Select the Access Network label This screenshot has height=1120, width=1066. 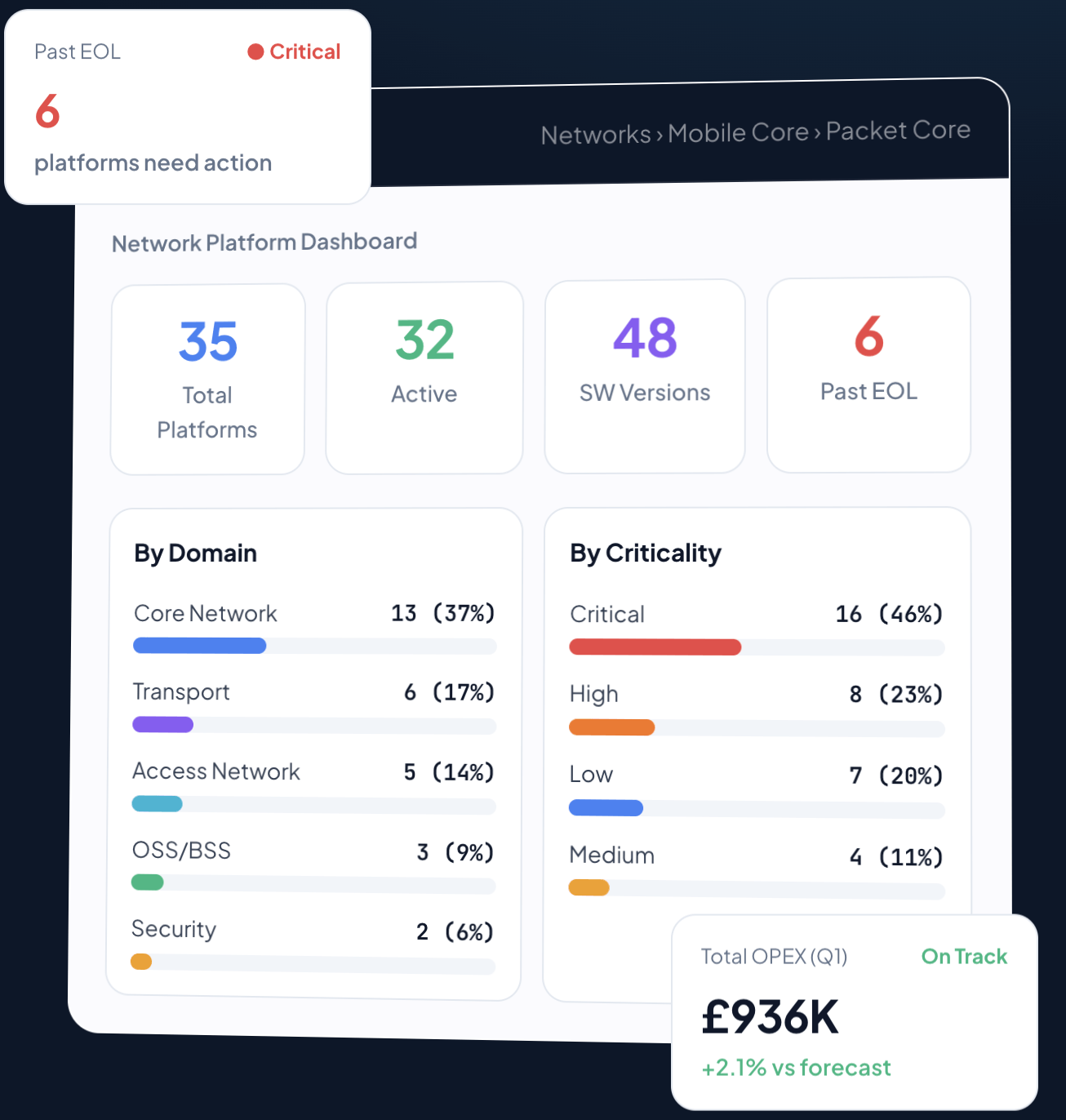pyautogui.click(x=216, y=771)
